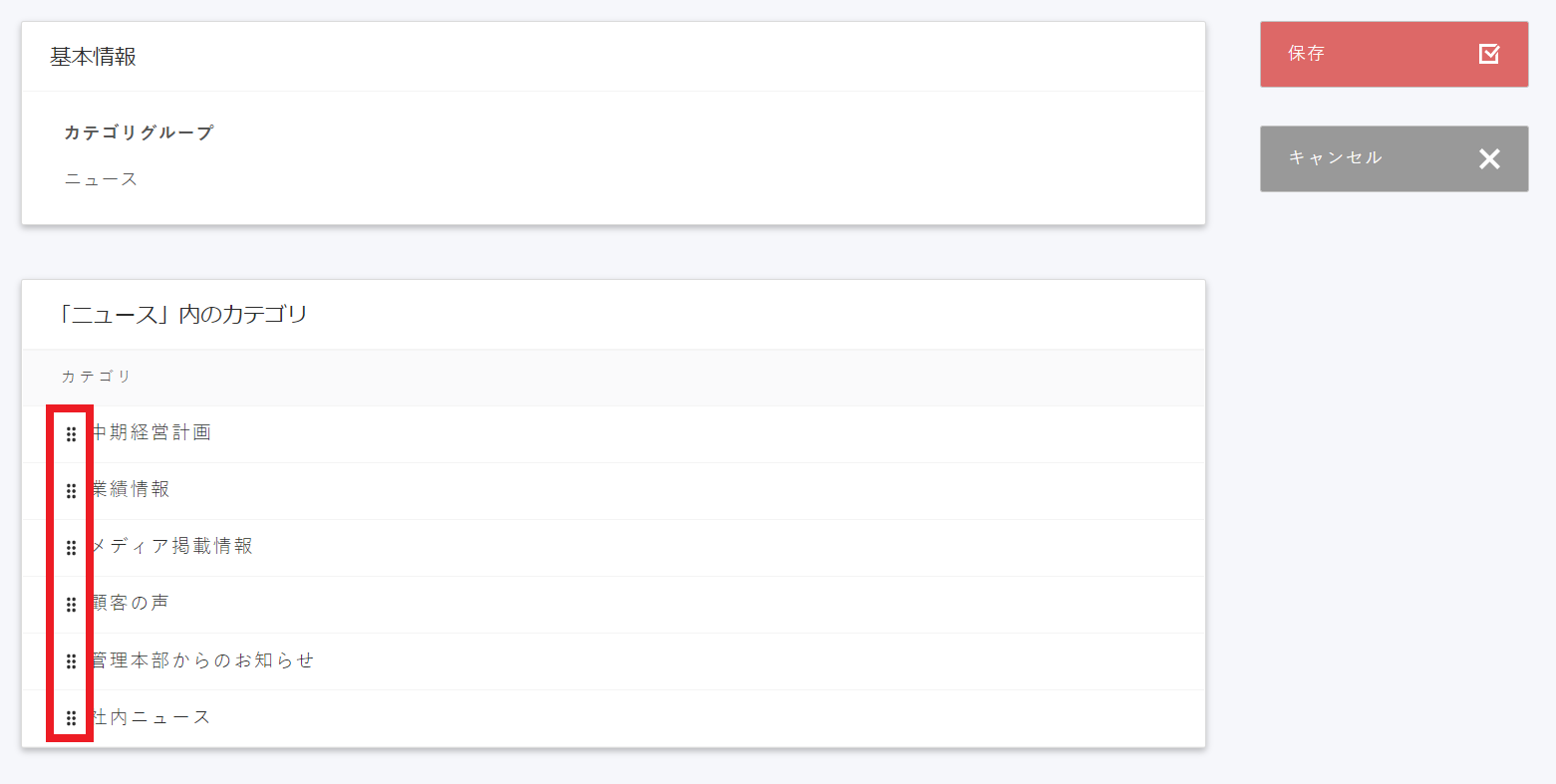The image size is (1556, 784).
Task: Open the メディア掲載情報 category link
Action: tap(171, 546)
